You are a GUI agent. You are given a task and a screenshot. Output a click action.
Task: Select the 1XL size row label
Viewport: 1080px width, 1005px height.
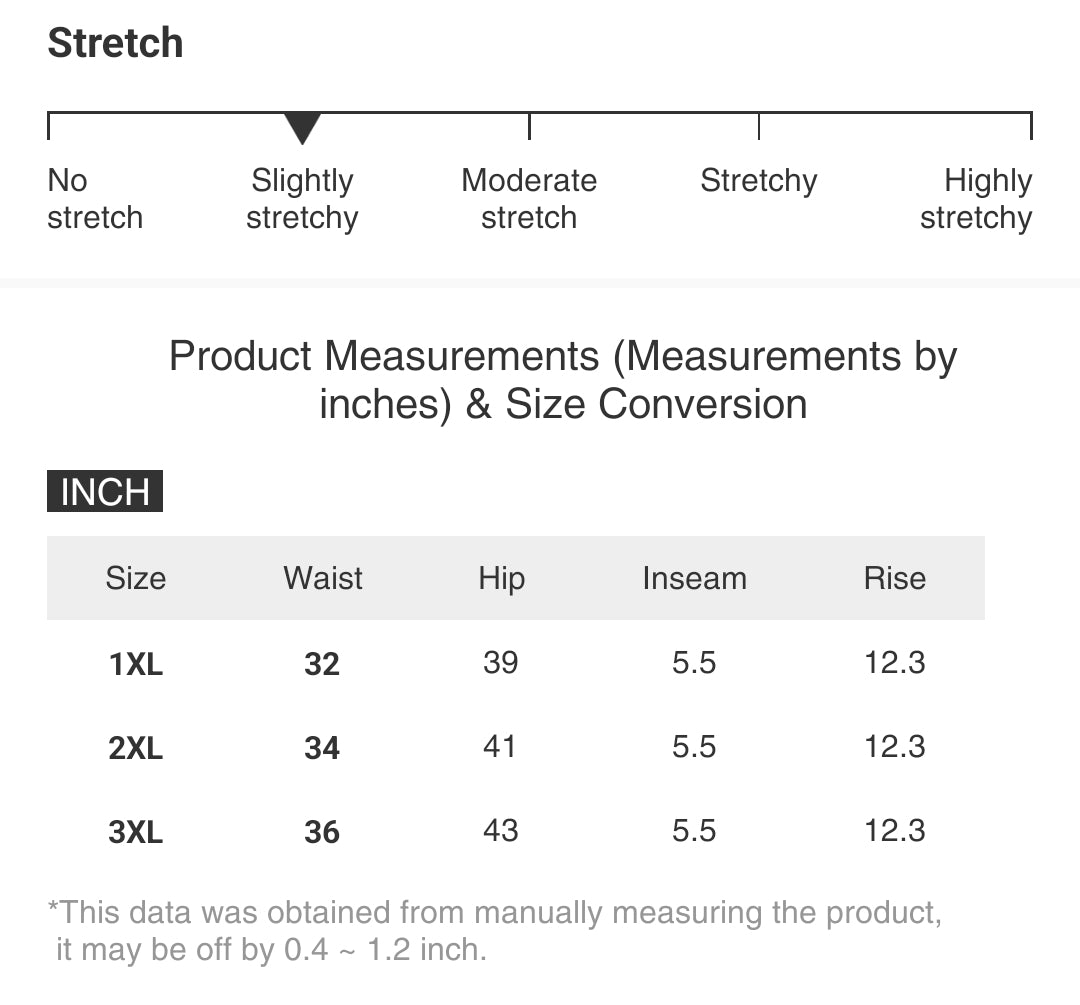(136, 664)
